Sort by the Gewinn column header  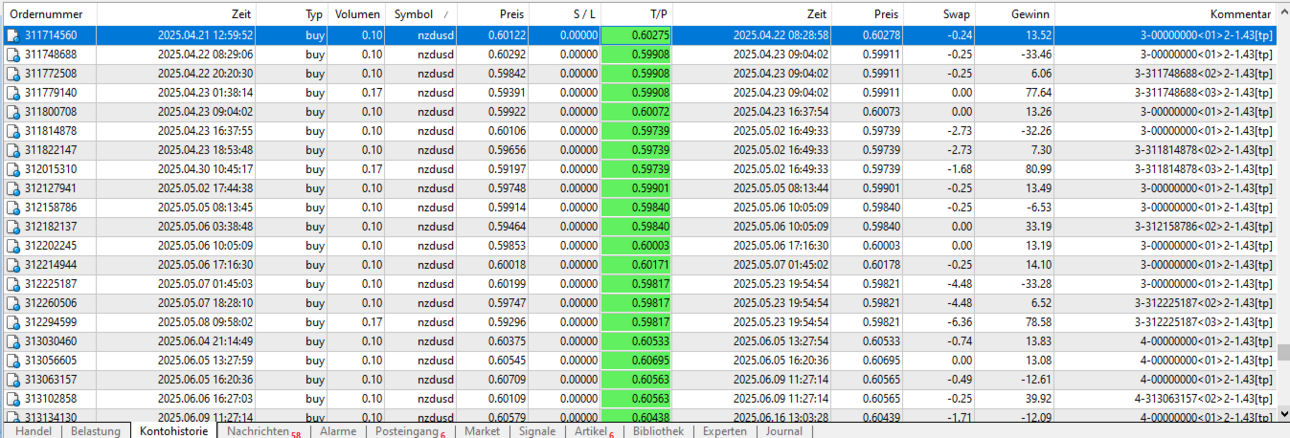click(1016, 15)
